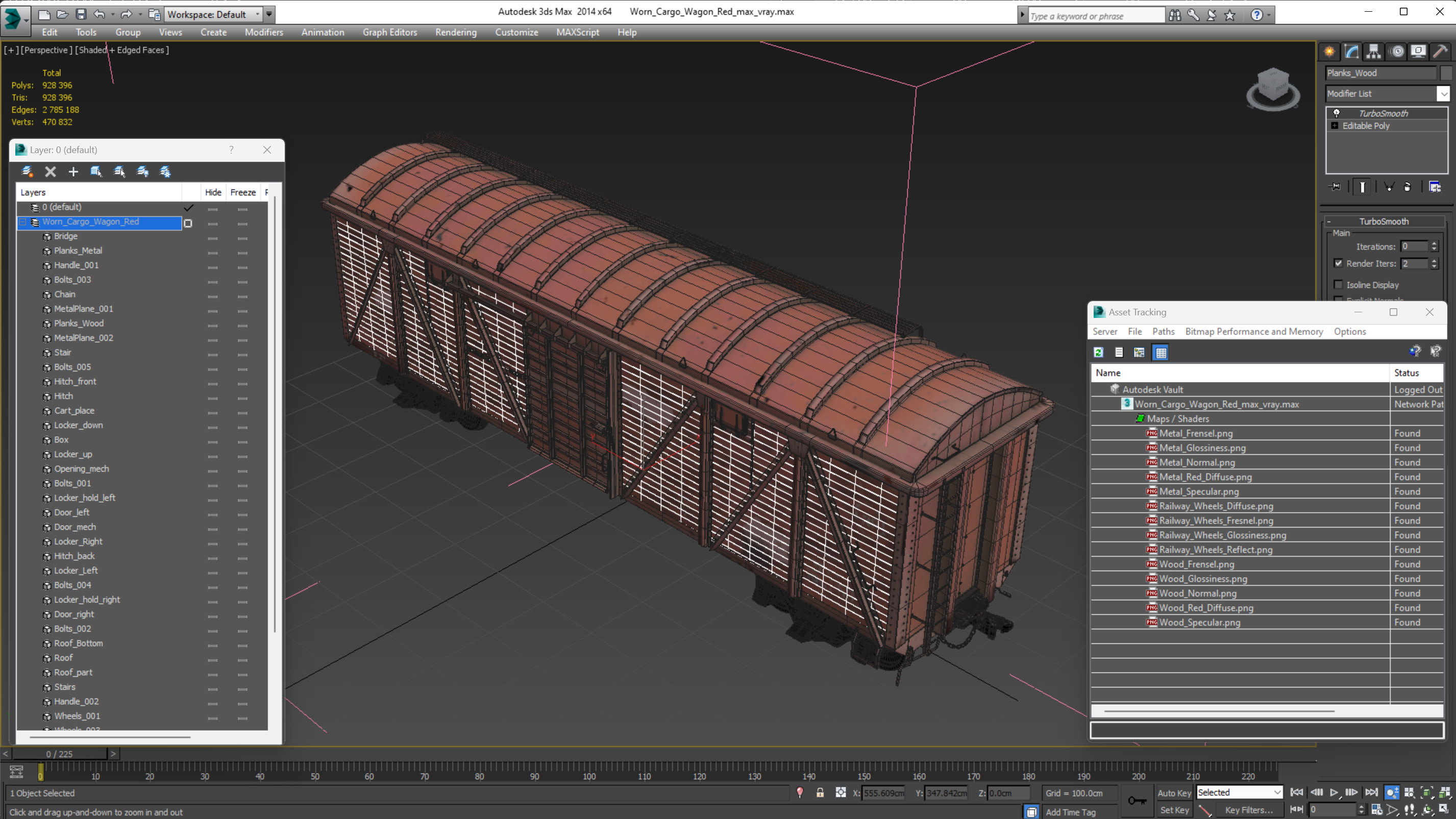
Task: Click the Planks_Wood object color swatch
Action: pos(1445,73)
